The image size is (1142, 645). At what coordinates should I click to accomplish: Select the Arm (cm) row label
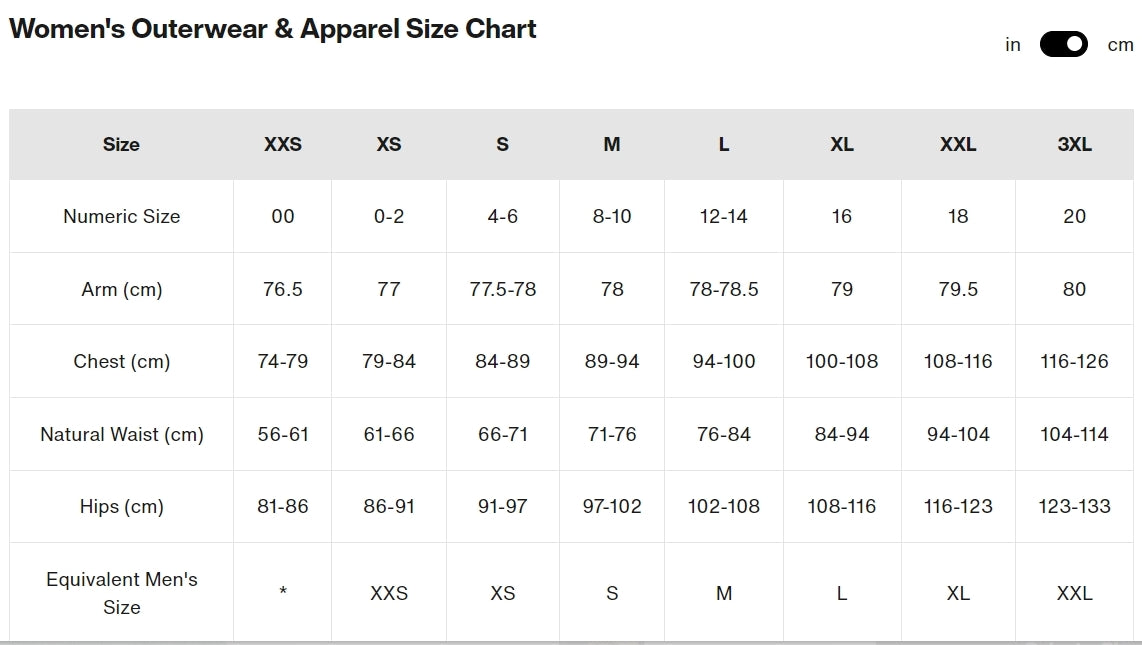pos(122,289)
